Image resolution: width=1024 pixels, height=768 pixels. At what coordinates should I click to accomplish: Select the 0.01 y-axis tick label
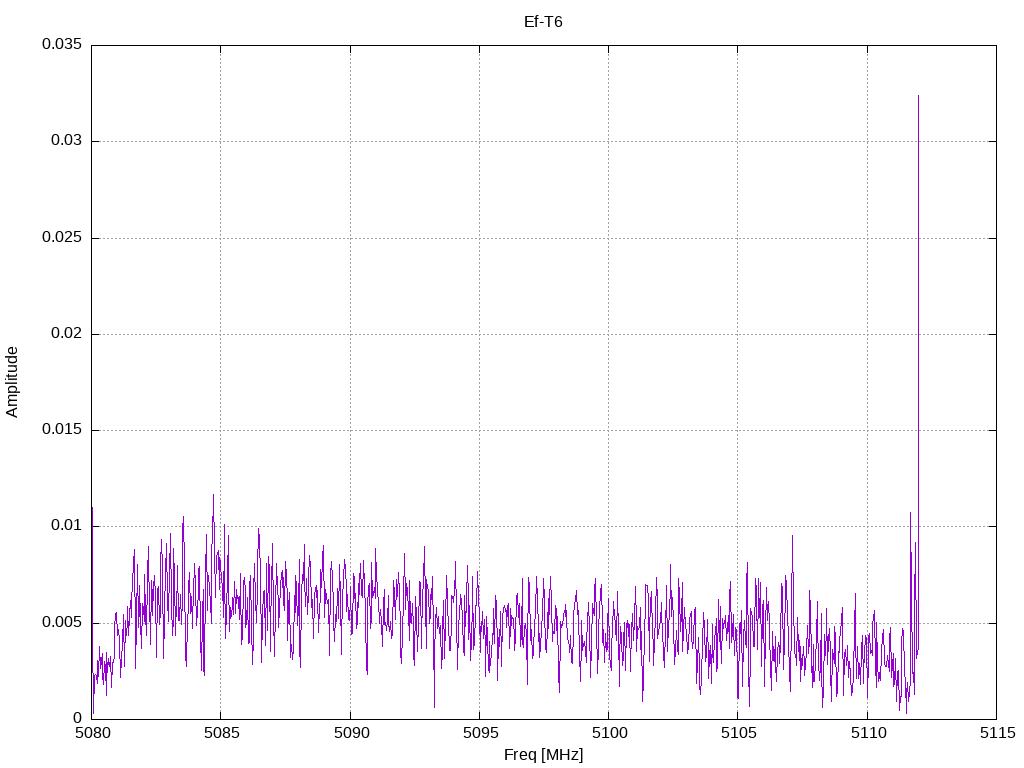(x=65, y=526)
